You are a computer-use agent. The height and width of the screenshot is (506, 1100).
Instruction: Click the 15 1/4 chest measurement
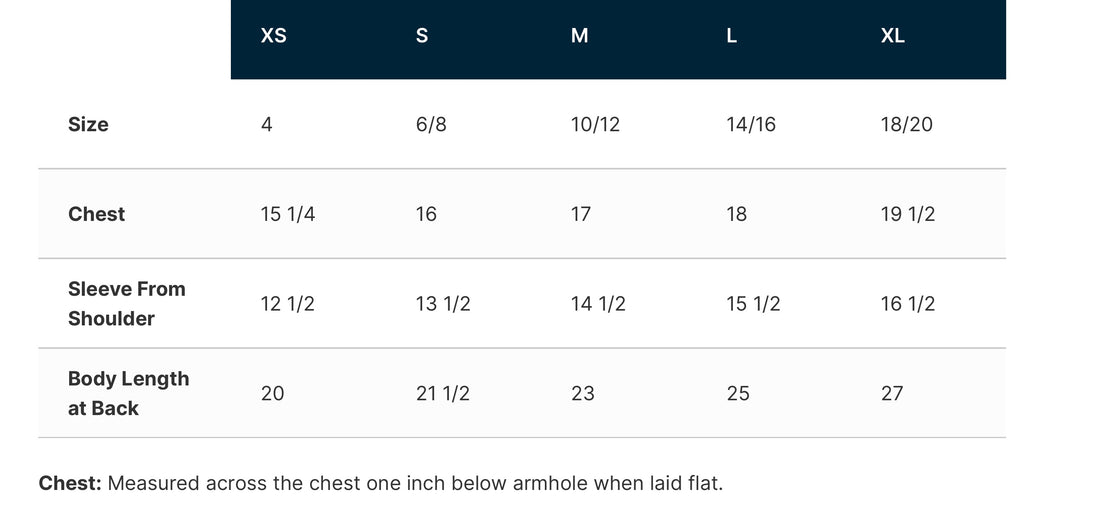[288, 214]
